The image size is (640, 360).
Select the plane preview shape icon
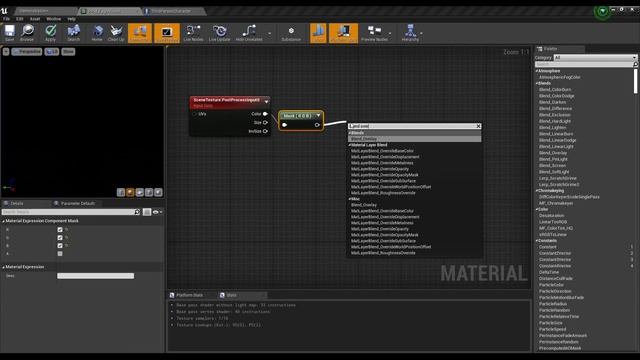(x=140, y=192)
